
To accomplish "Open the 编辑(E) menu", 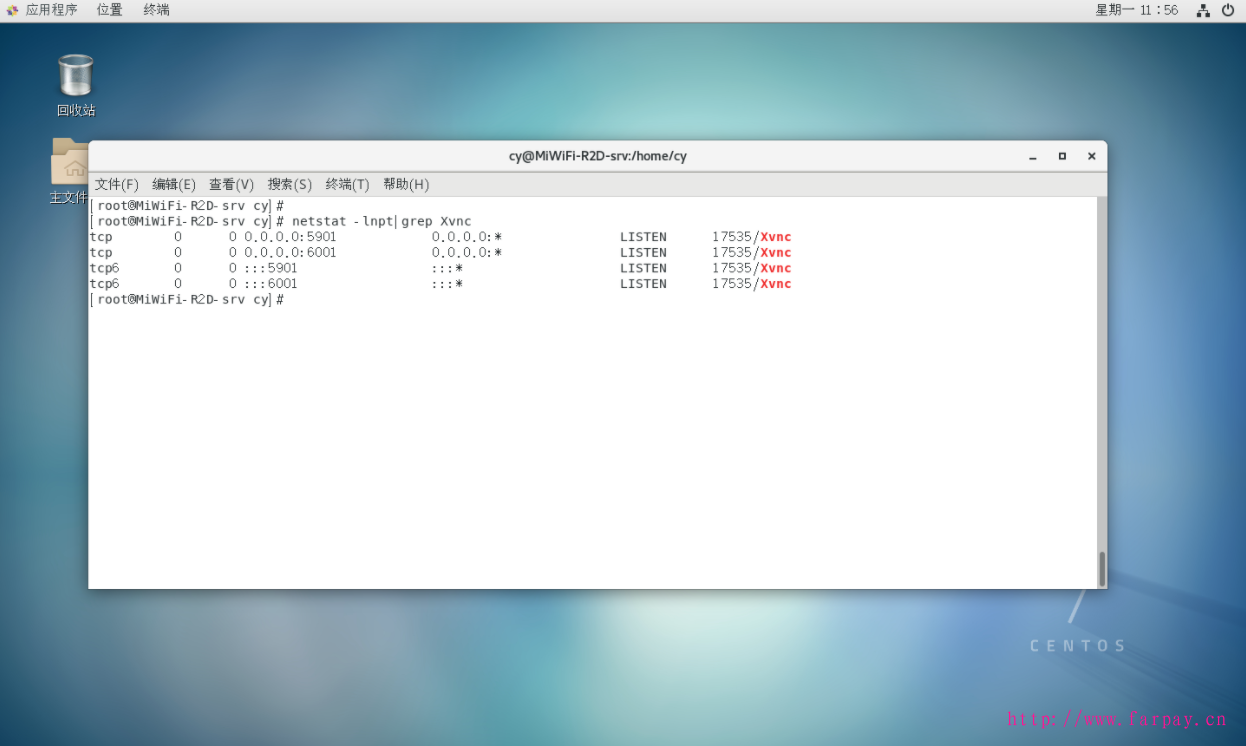I will [x=173, y=185].
